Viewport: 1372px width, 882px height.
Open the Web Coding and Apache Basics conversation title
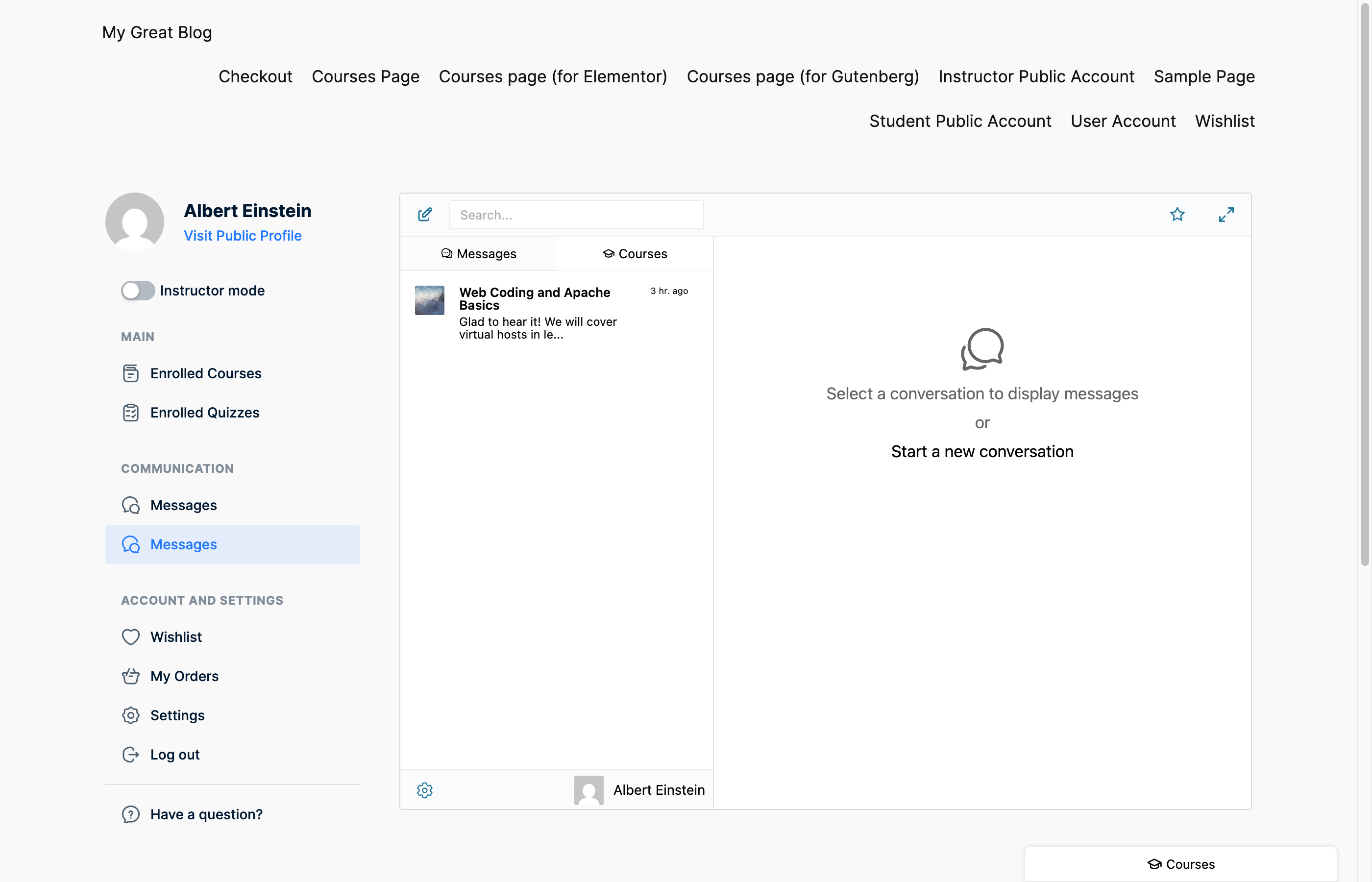pyautogui.click(x=534, y=298)
